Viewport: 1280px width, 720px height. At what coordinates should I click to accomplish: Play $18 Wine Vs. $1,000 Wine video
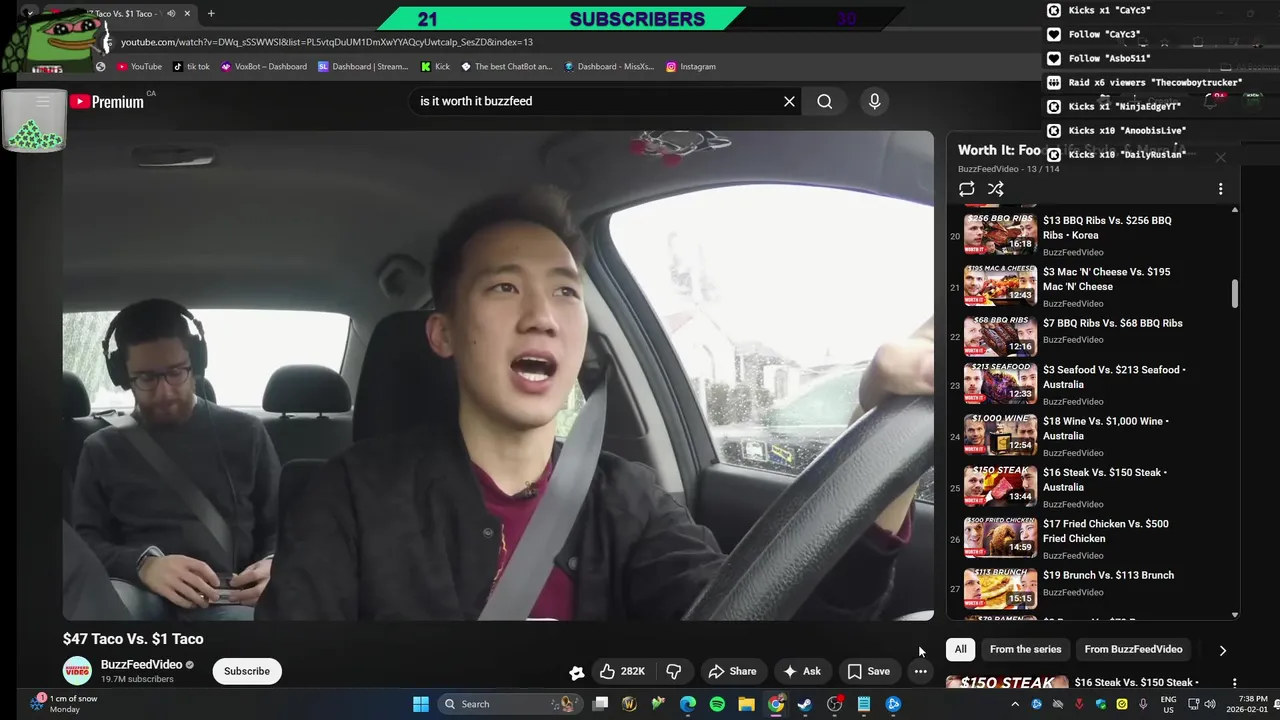coord(1090,436)
